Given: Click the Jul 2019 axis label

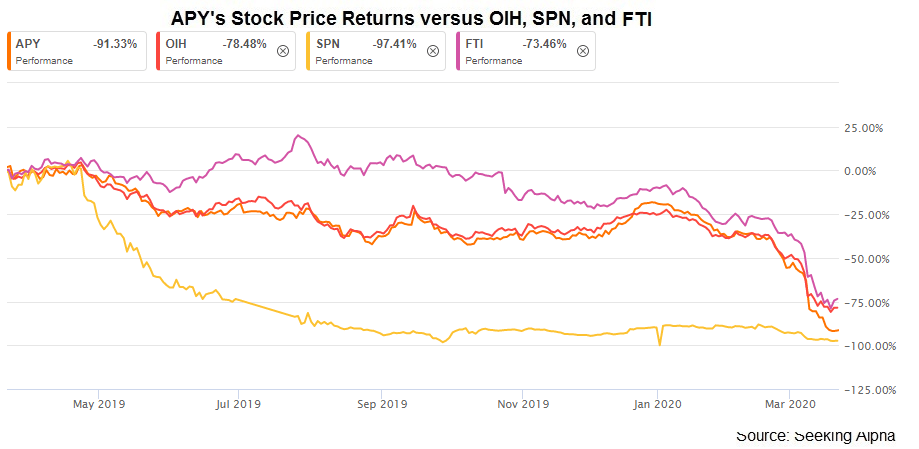Looking at the screenshot, I should (x=238, y=404).
